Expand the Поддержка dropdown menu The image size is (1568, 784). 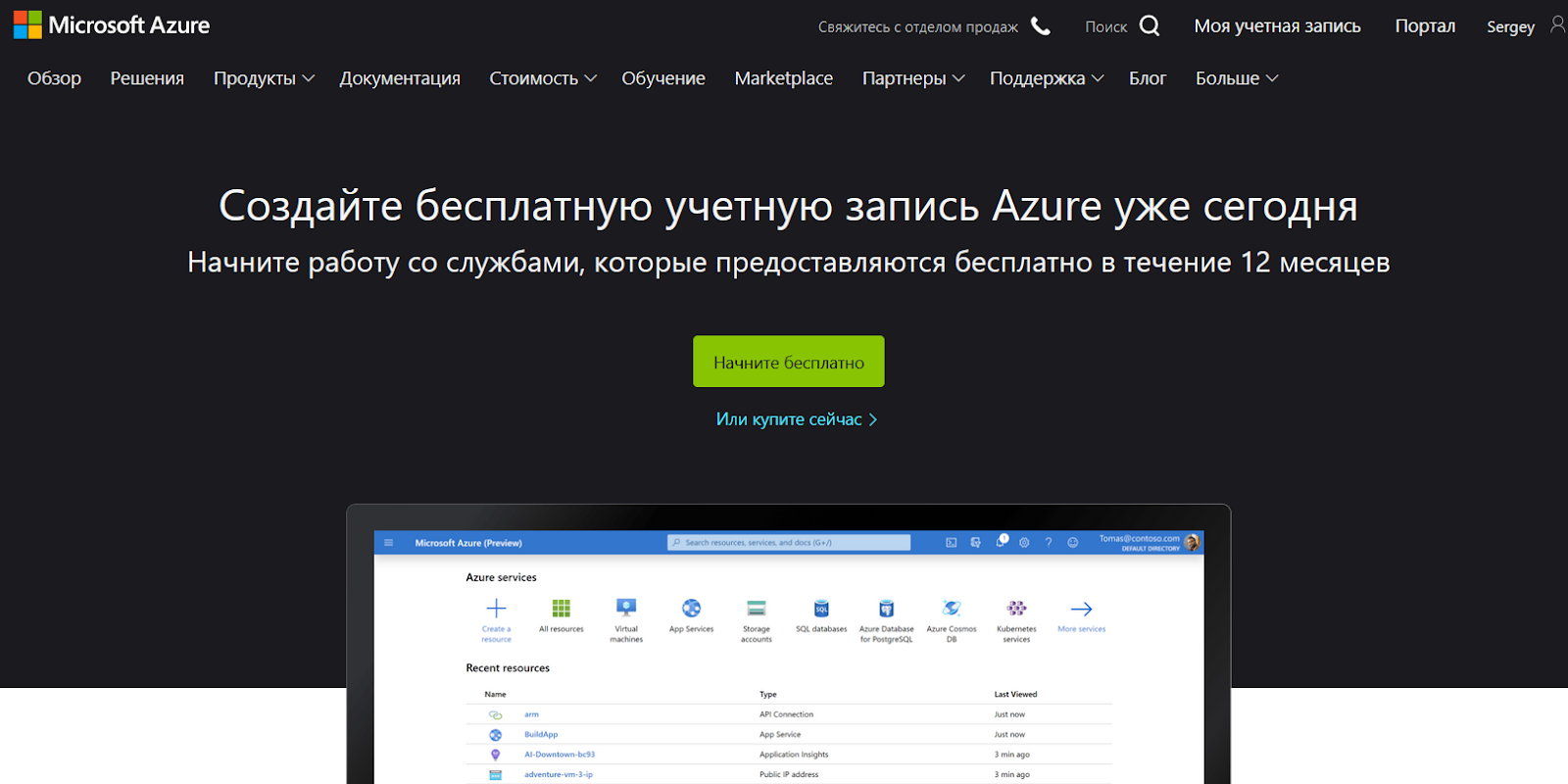[x=1047, y=78]
